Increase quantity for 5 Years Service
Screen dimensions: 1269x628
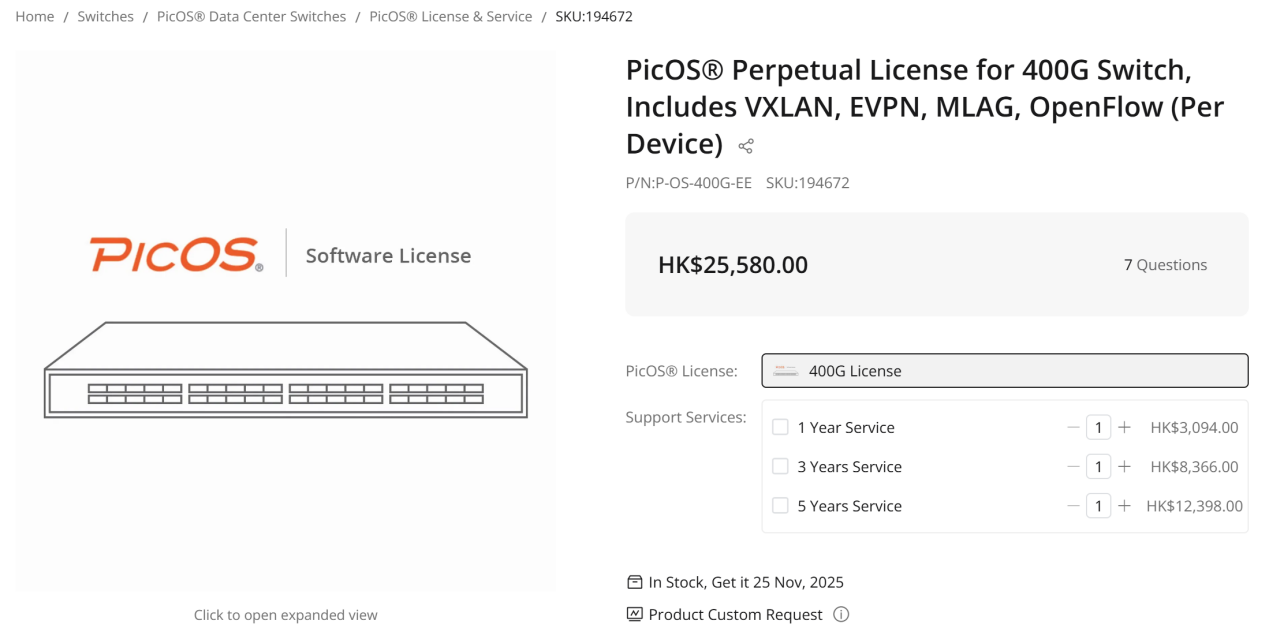point(1124,506)
